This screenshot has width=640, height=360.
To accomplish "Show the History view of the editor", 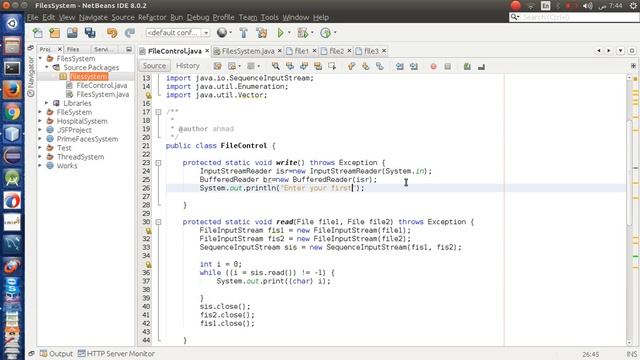I will pos(187,66).
